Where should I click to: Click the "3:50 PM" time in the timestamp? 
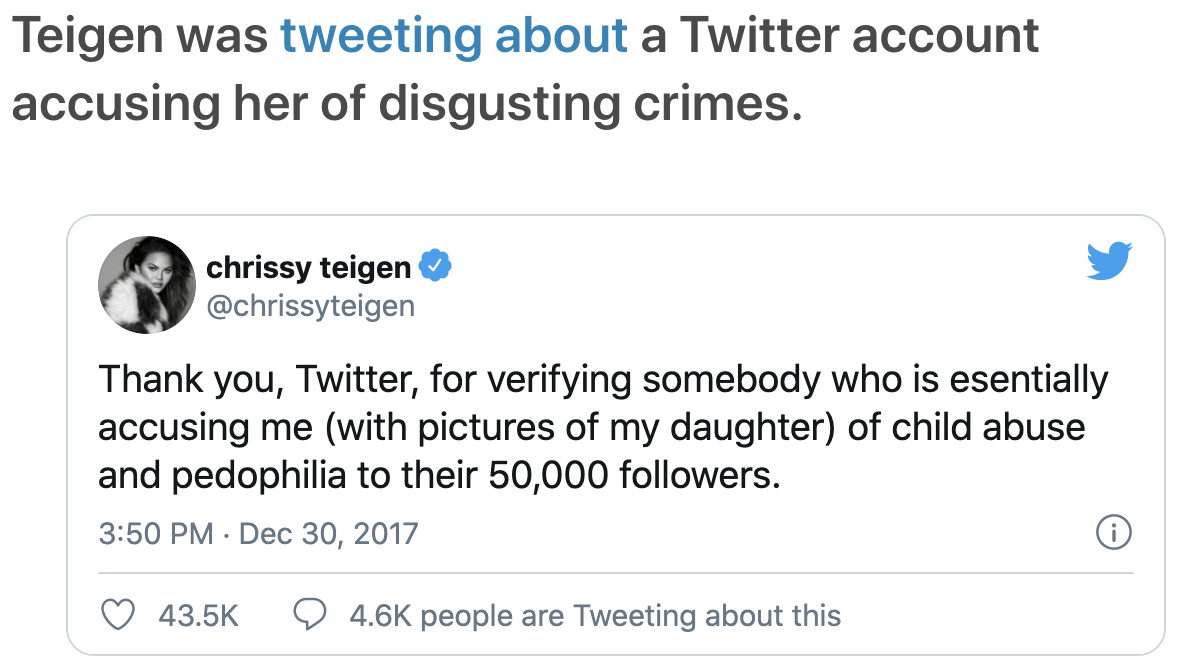pyautogui.click(x=155, y=533)
